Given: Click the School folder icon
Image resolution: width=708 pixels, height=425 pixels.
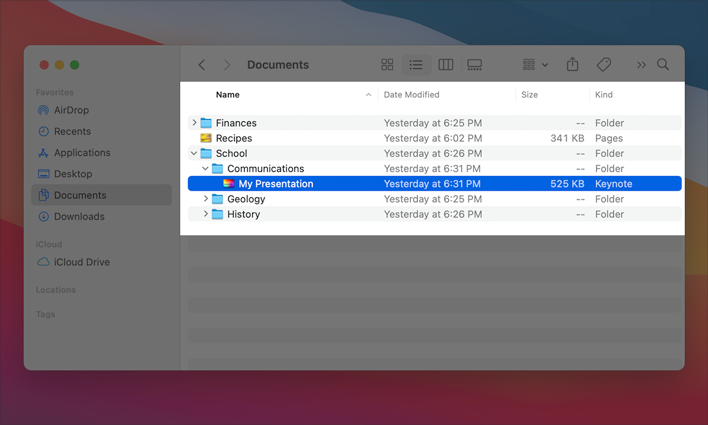Looking at the screenshot, I should click(206, 154).
